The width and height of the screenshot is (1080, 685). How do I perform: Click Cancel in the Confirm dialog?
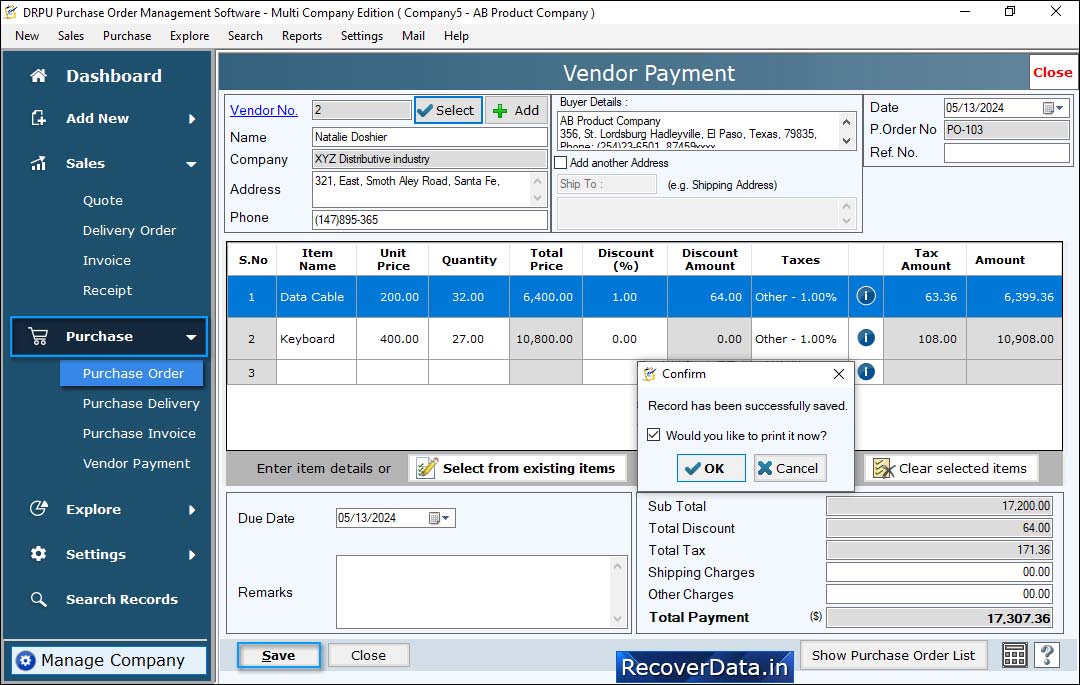[789, 468]
